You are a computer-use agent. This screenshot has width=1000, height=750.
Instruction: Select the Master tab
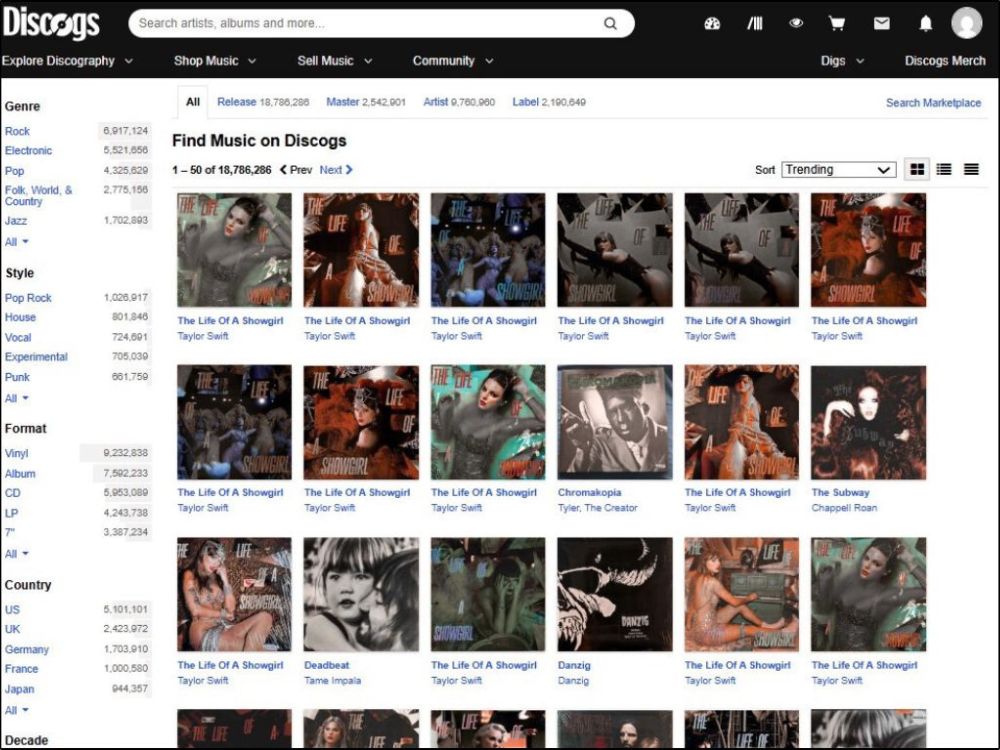pyautogui.click(x=365, y=102)
